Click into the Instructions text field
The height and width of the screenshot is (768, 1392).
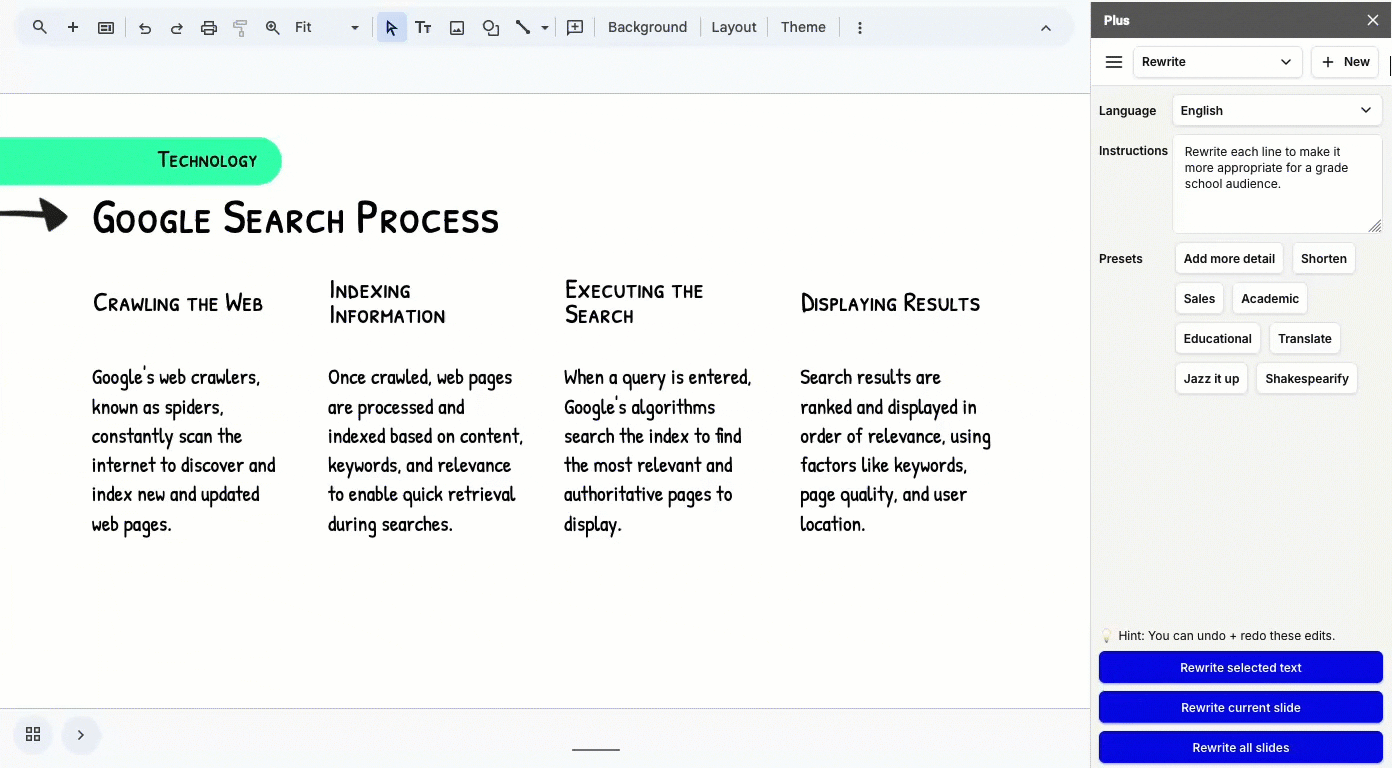[x=1277, y=184]
